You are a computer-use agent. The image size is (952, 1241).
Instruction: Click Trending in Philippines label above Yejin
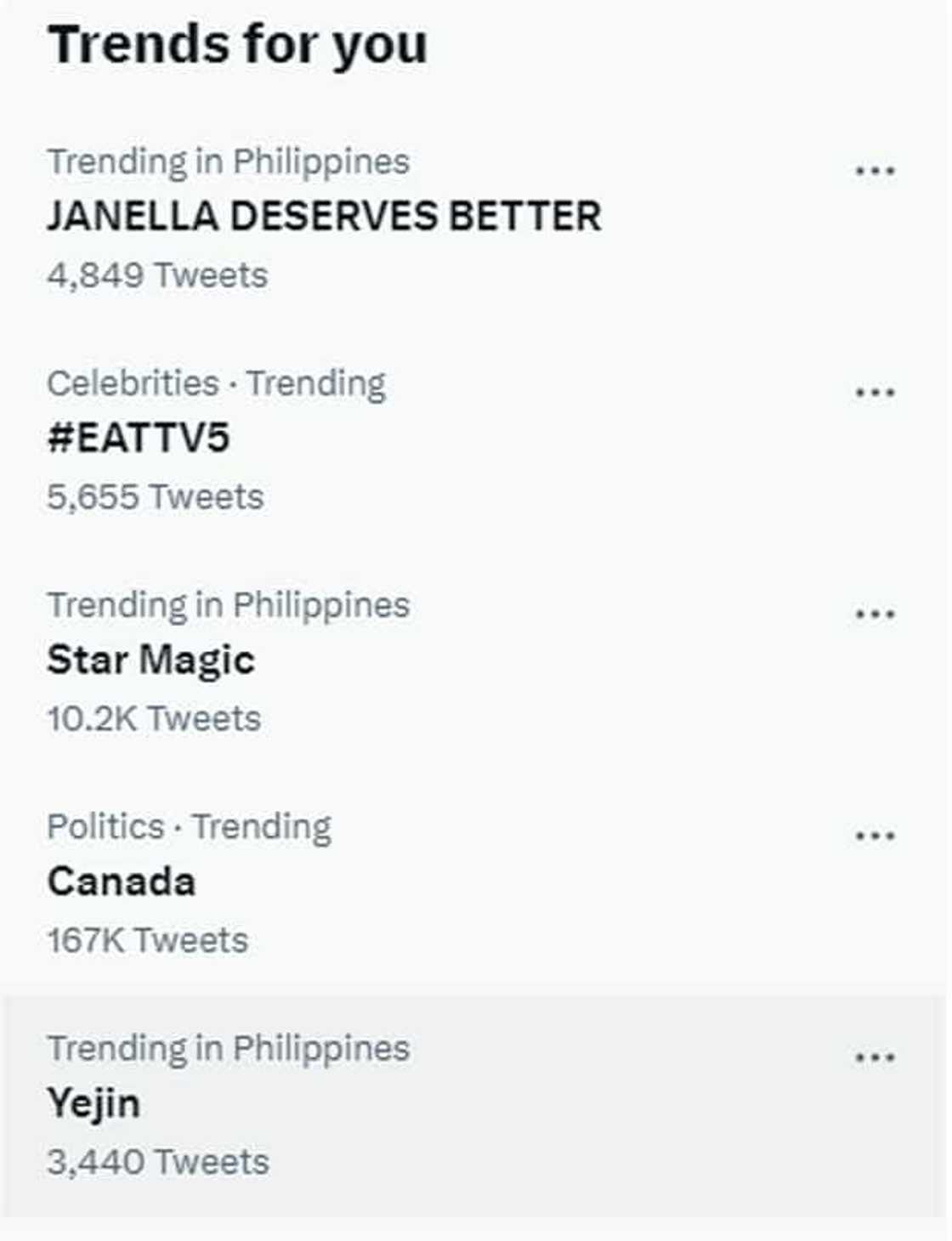pyautogui.click(x=228, y=1049)
